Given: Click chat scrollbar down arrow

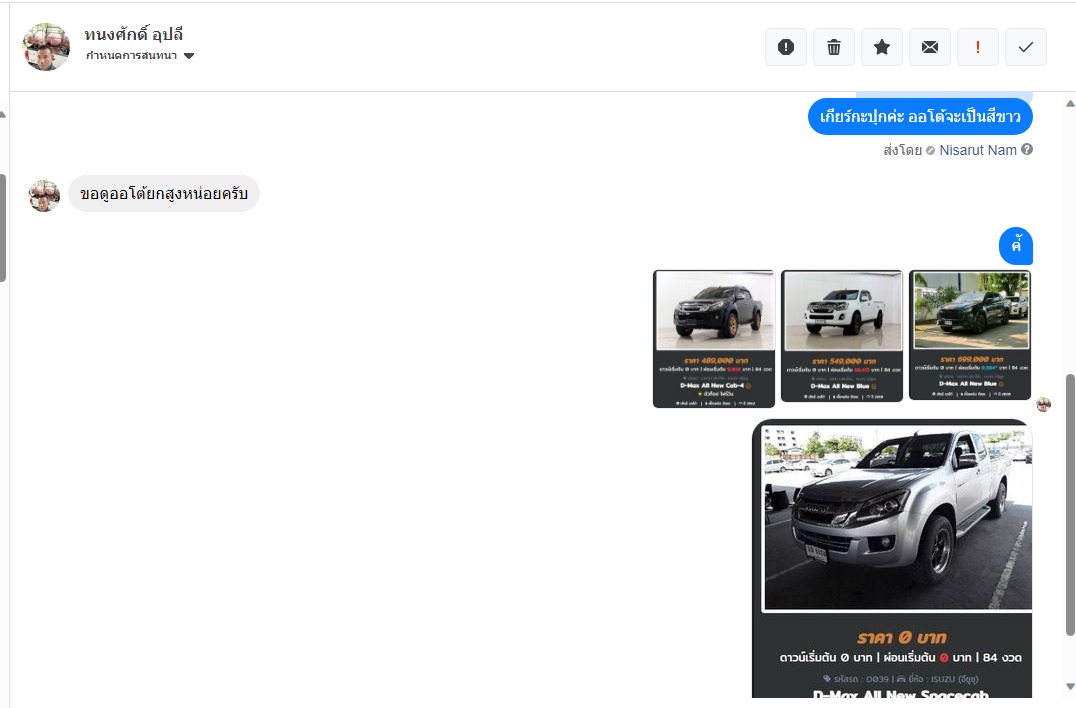Looking at the screenshot, I should 1070,686.
